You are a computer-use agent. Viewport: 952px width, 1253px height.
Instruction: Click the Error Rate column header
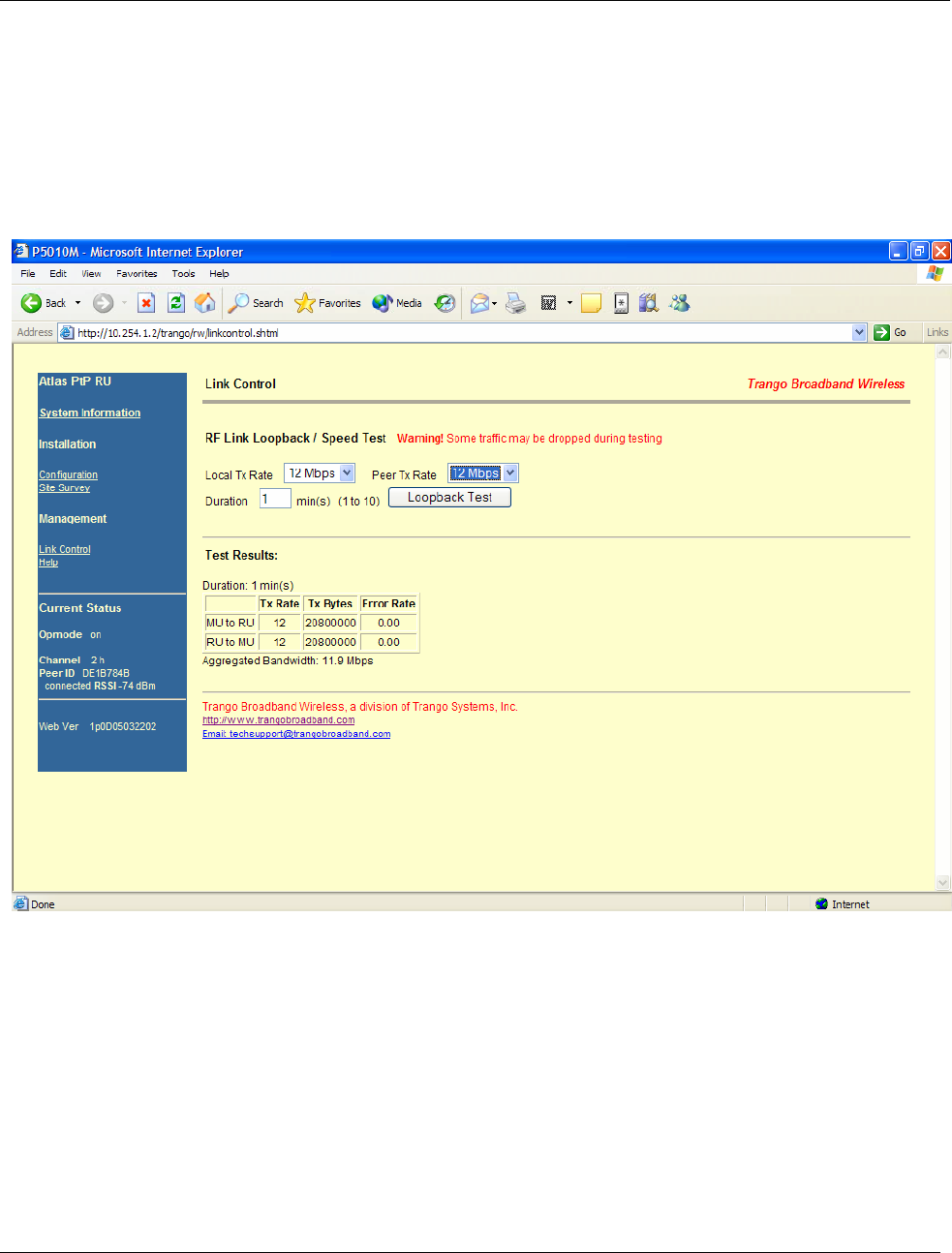click(388, 603)
